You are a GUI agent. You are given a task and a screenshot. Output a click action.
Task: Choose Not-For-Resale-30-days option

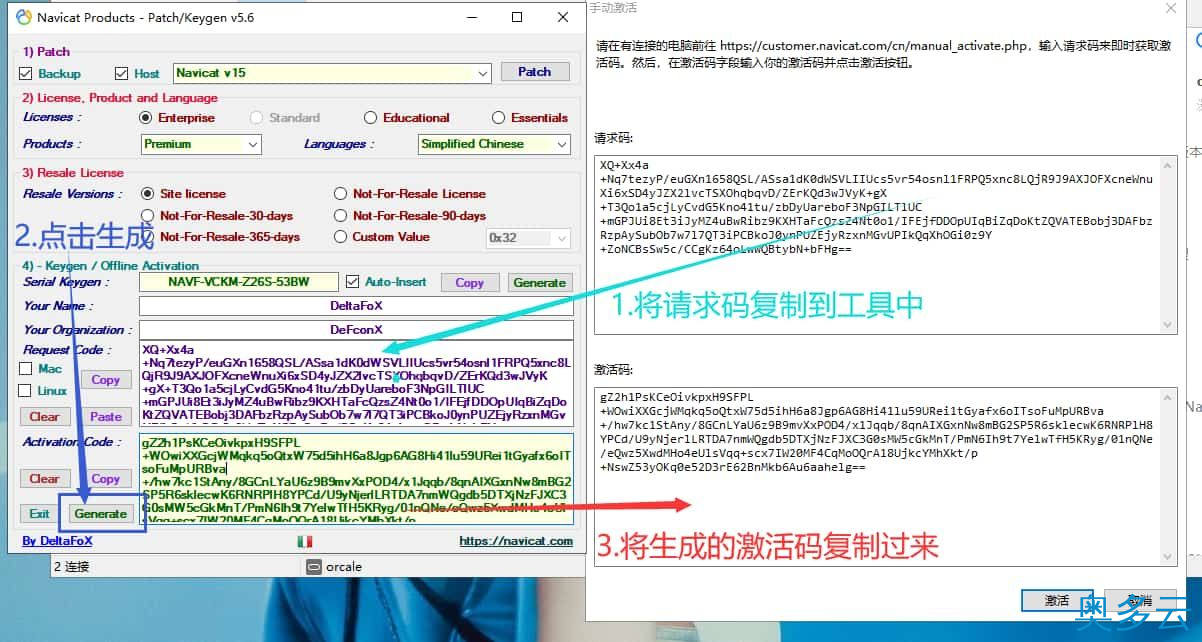click(x=148, y=216)
